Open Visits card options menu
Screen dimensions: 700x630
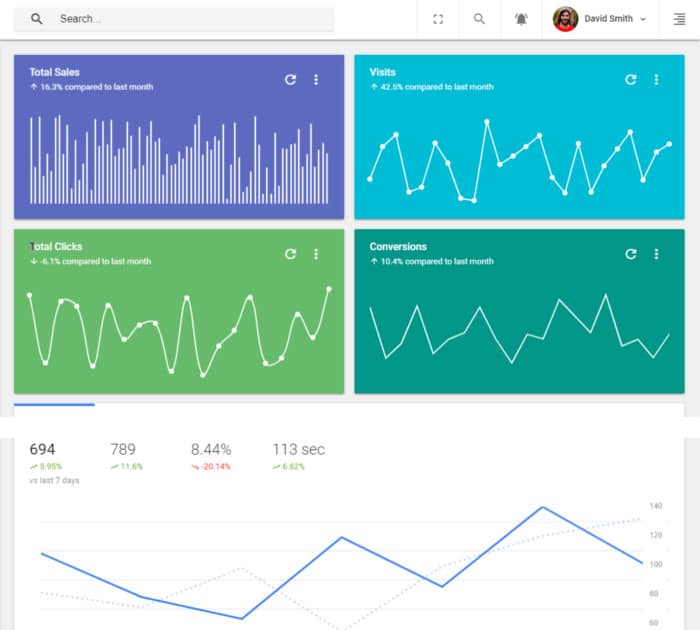click(x=656, y=80)
